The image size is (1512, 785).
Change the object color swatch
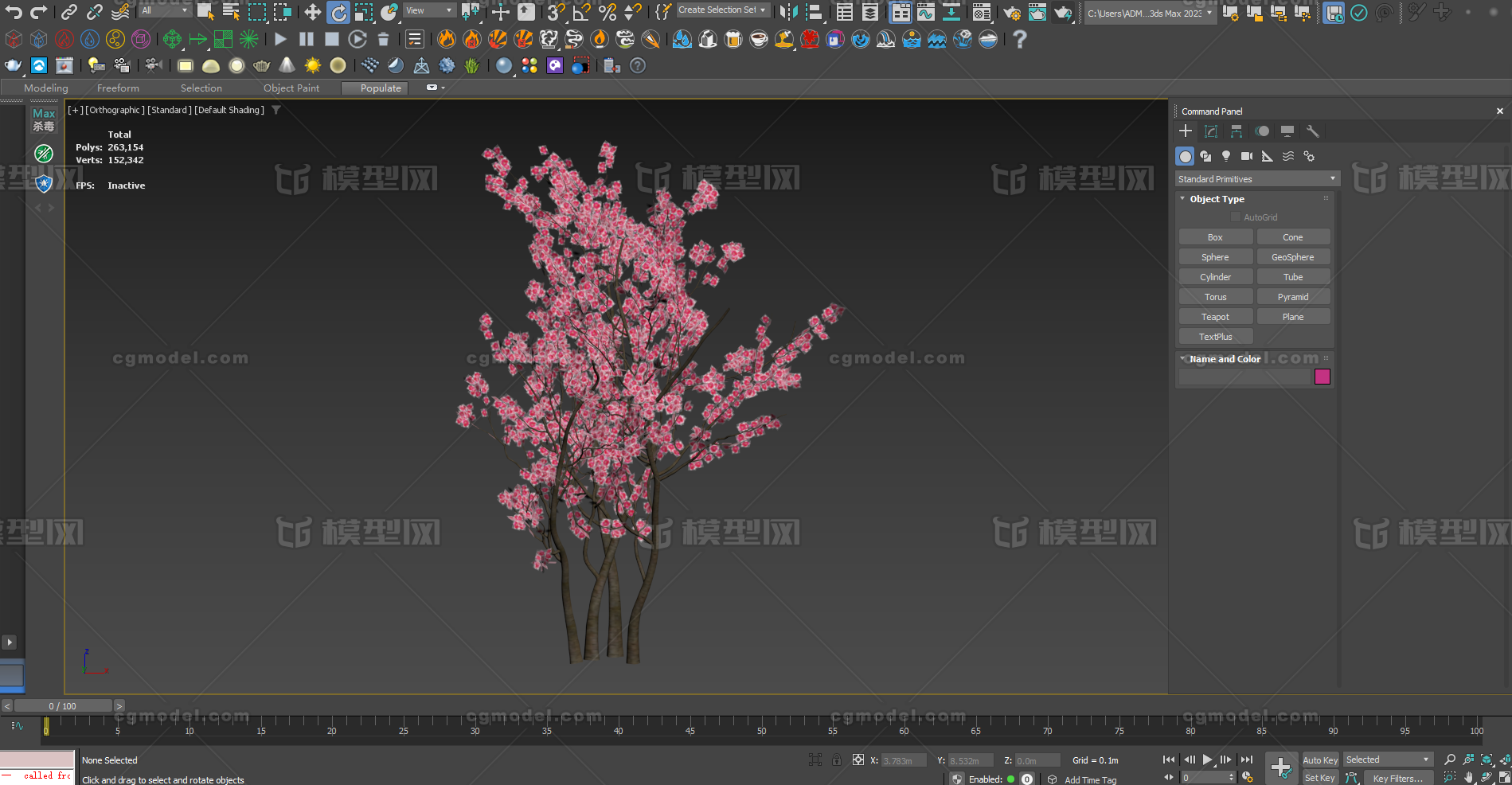[x=1323, y=377]
